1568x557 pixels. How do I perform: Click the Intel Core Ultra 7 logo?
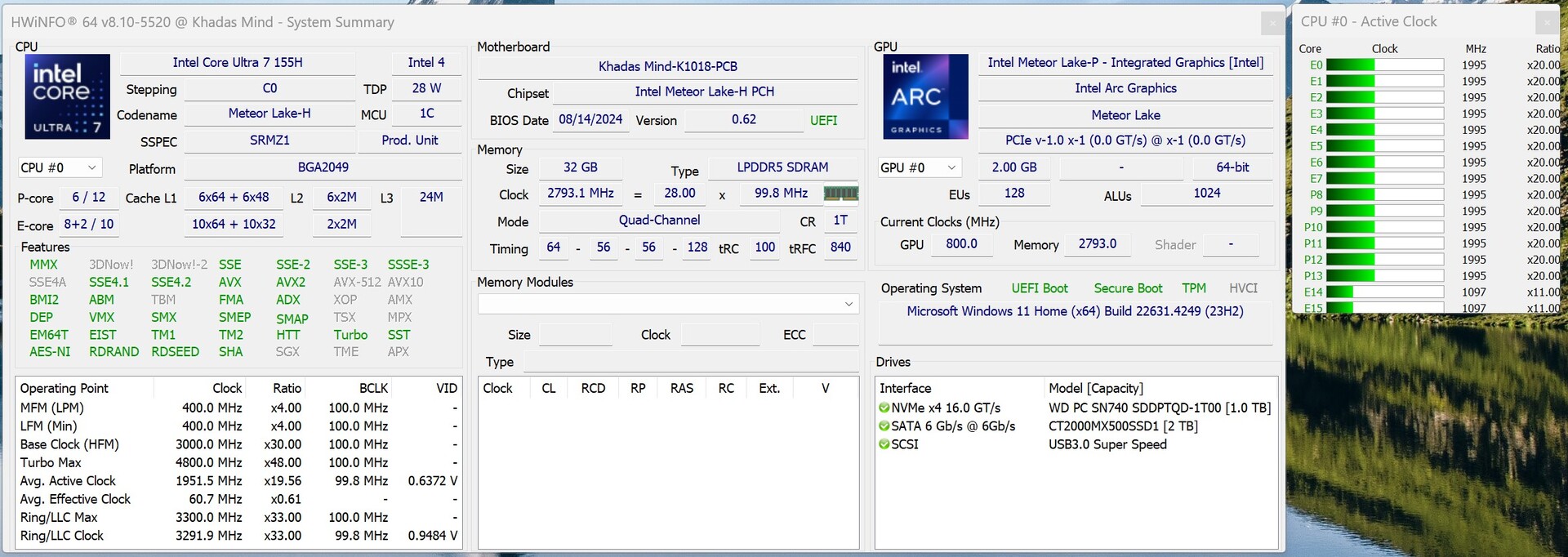(x=67, y=96)
